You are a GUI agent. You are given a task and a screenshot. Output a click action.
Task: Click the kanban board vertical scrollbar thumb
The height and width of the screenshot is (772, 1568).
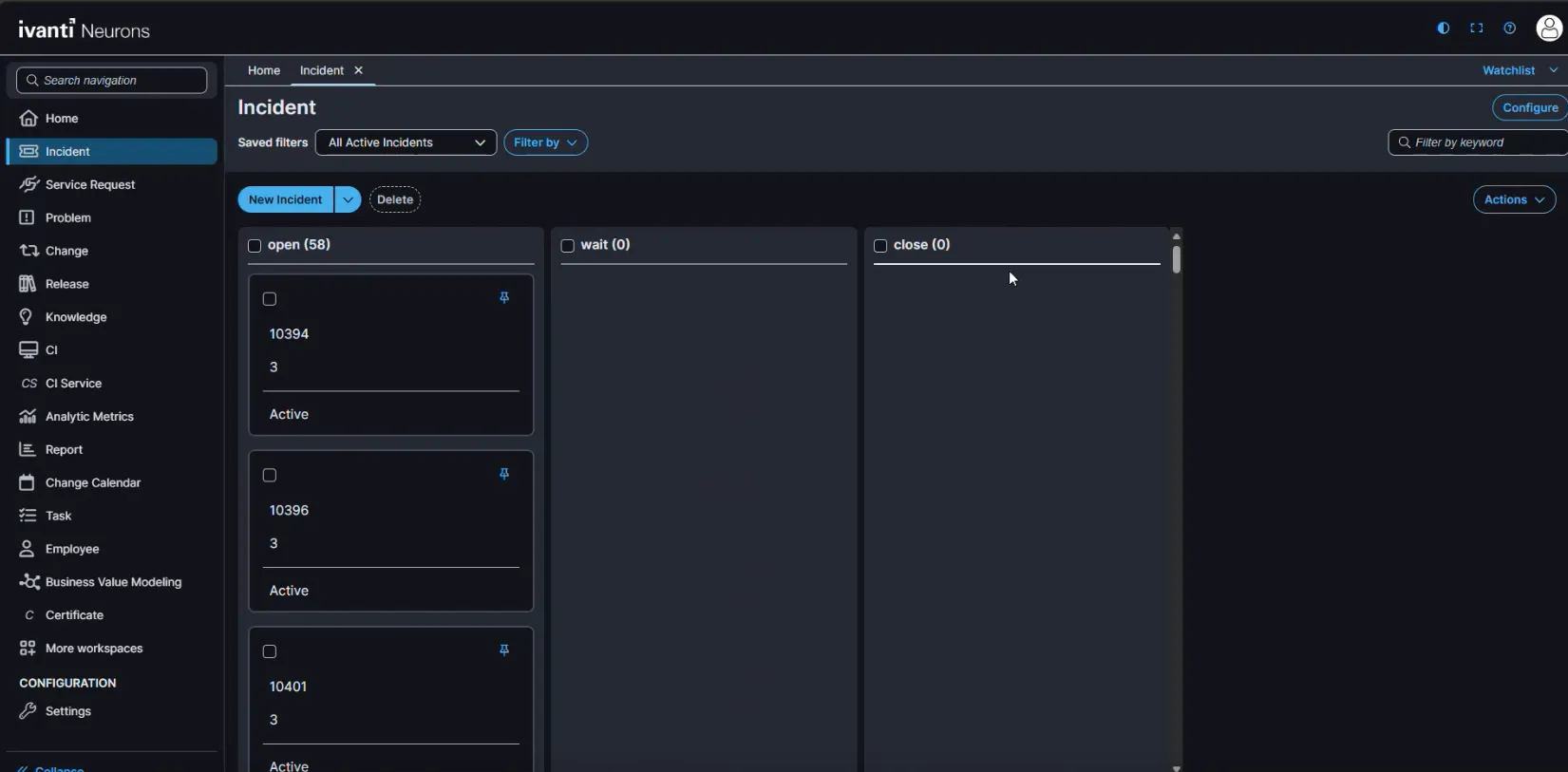[1176, 260]
